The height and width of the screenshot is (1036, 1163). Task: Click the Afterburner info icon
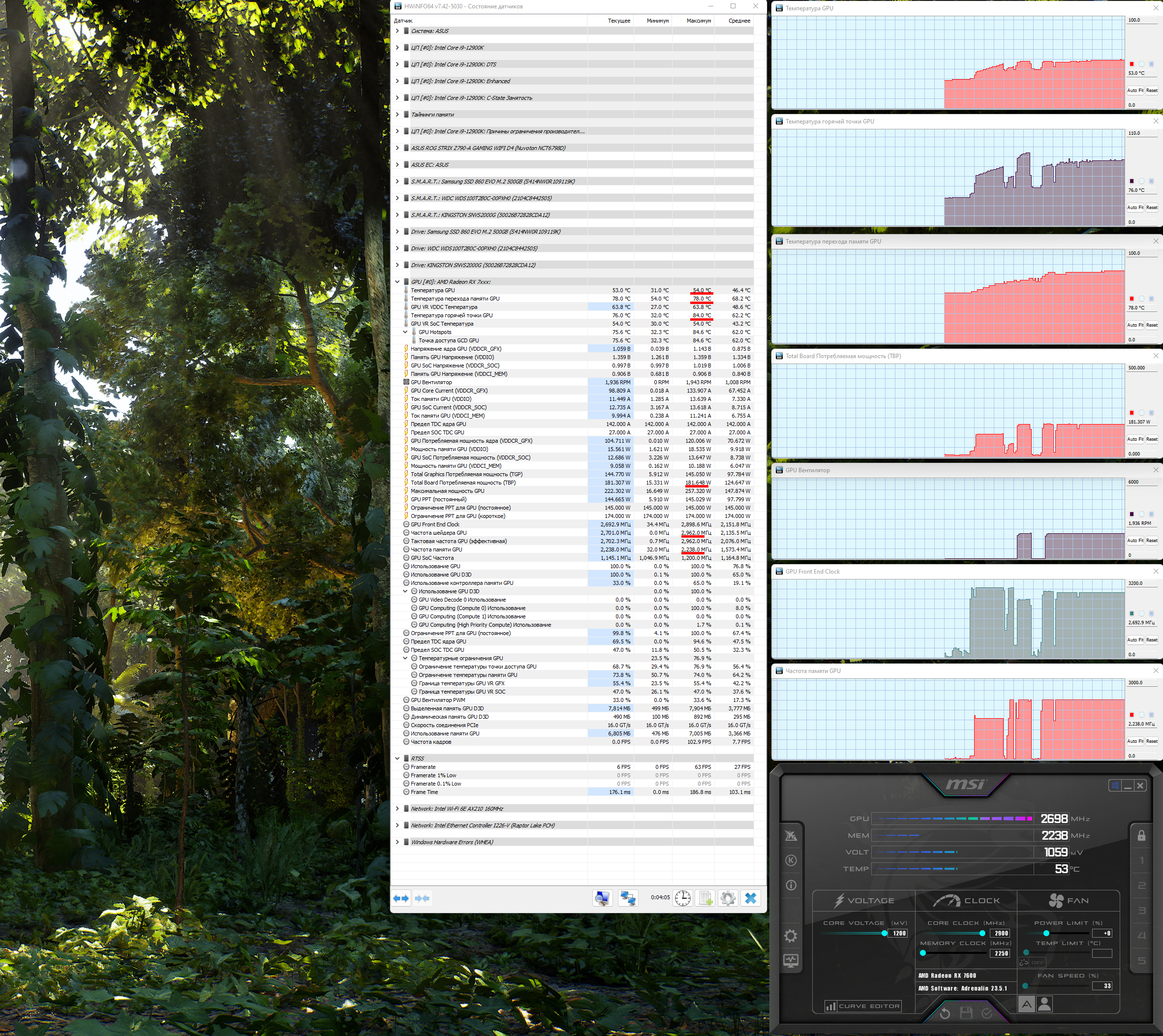(791, 885)
